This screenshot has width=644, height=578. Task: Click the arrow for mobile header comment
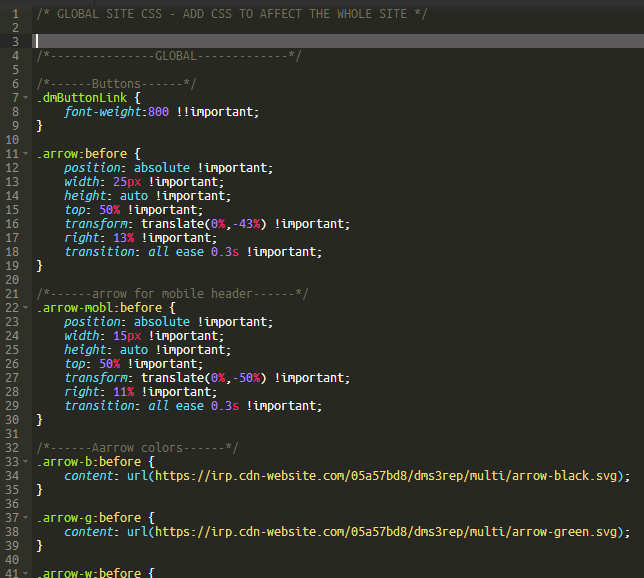pyautogui.click(x=172, y=294)
